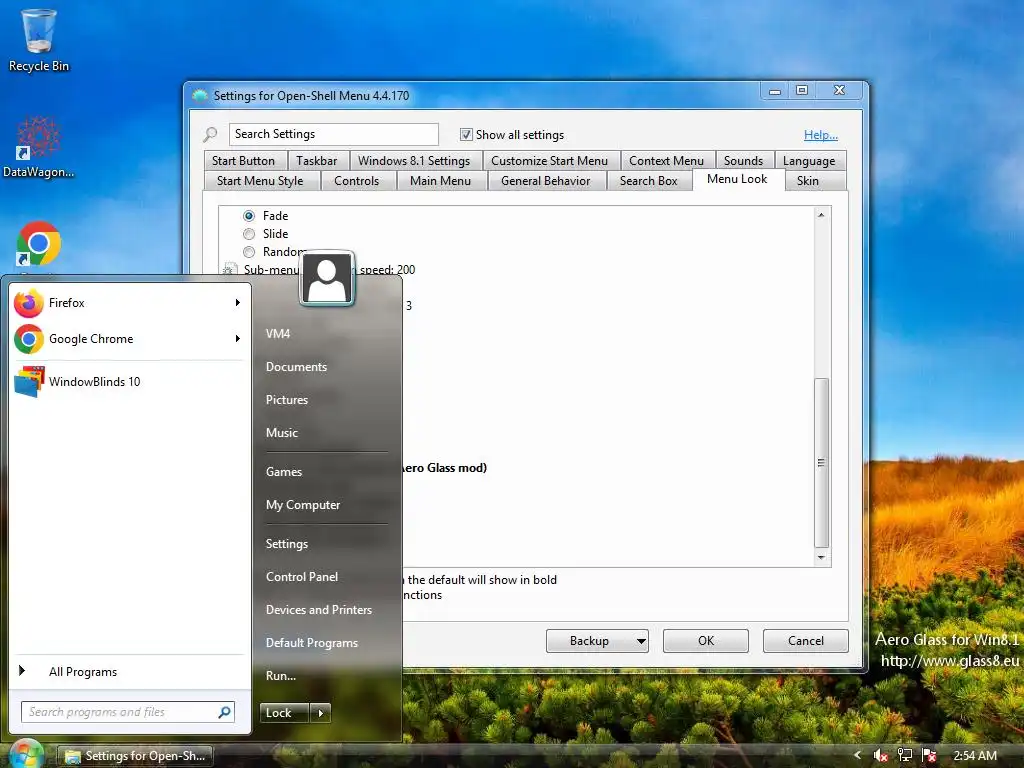
Task: Switch to the Context Menu tab
Action: 666,161
